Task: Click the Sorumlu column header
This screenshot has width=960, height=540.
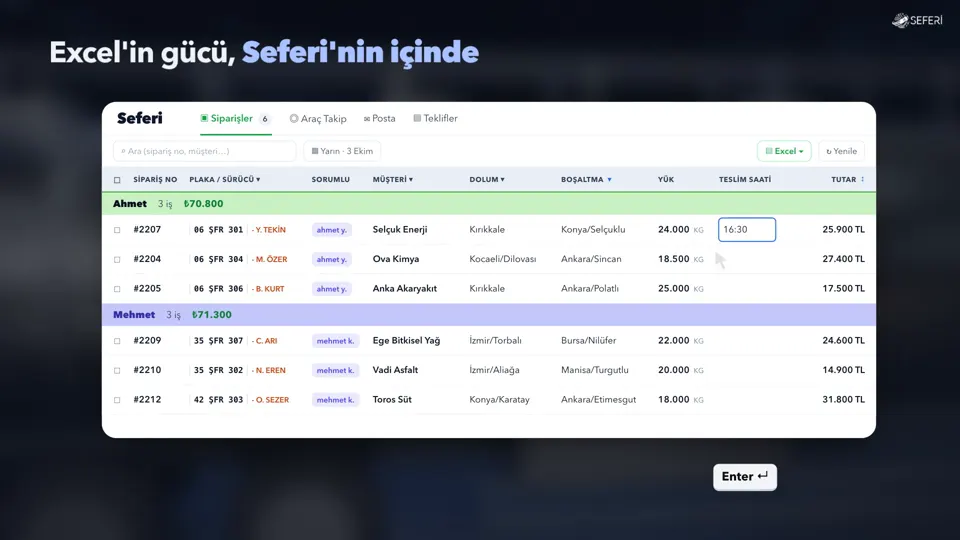Action: (331, 179)
